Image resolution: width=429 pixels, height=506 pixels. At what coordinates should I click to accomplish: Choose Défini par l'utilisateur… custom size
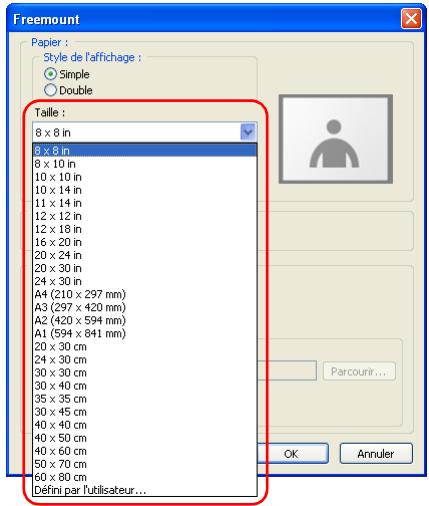pos(145,490)
